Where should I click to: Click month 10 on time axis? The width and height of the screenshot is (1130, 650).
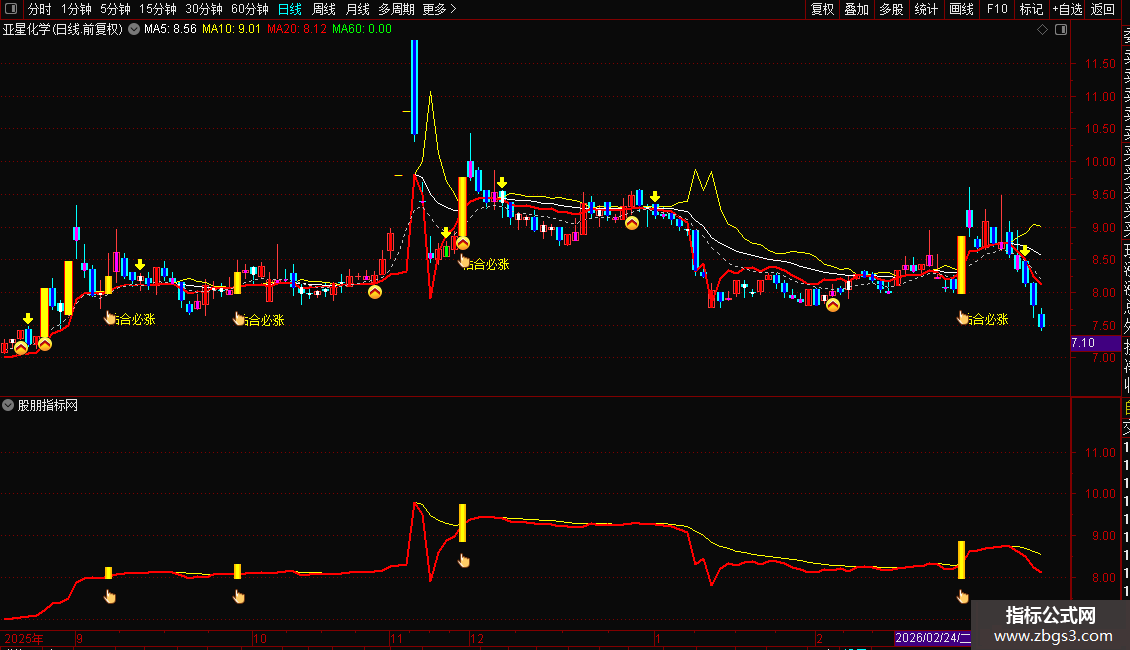click(x=259, y=638)
